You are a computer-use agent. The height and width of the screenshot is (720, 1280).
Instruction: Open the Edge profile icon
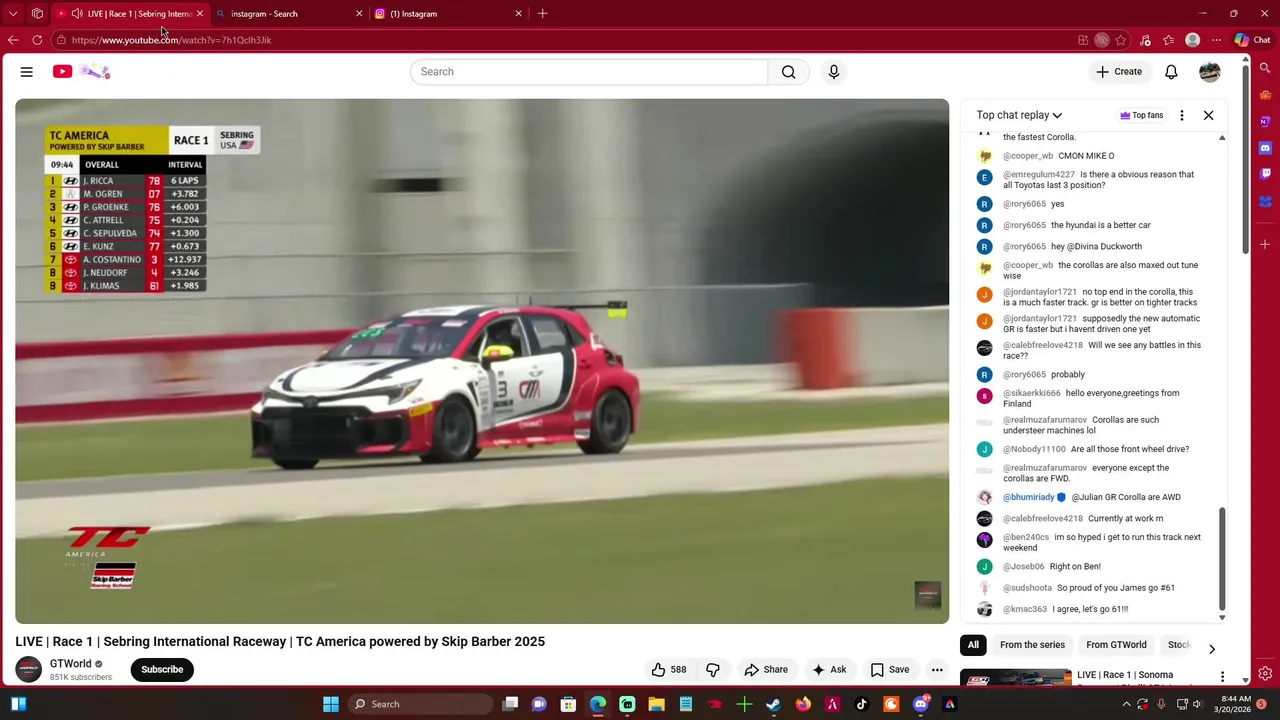pos(1192,40)
